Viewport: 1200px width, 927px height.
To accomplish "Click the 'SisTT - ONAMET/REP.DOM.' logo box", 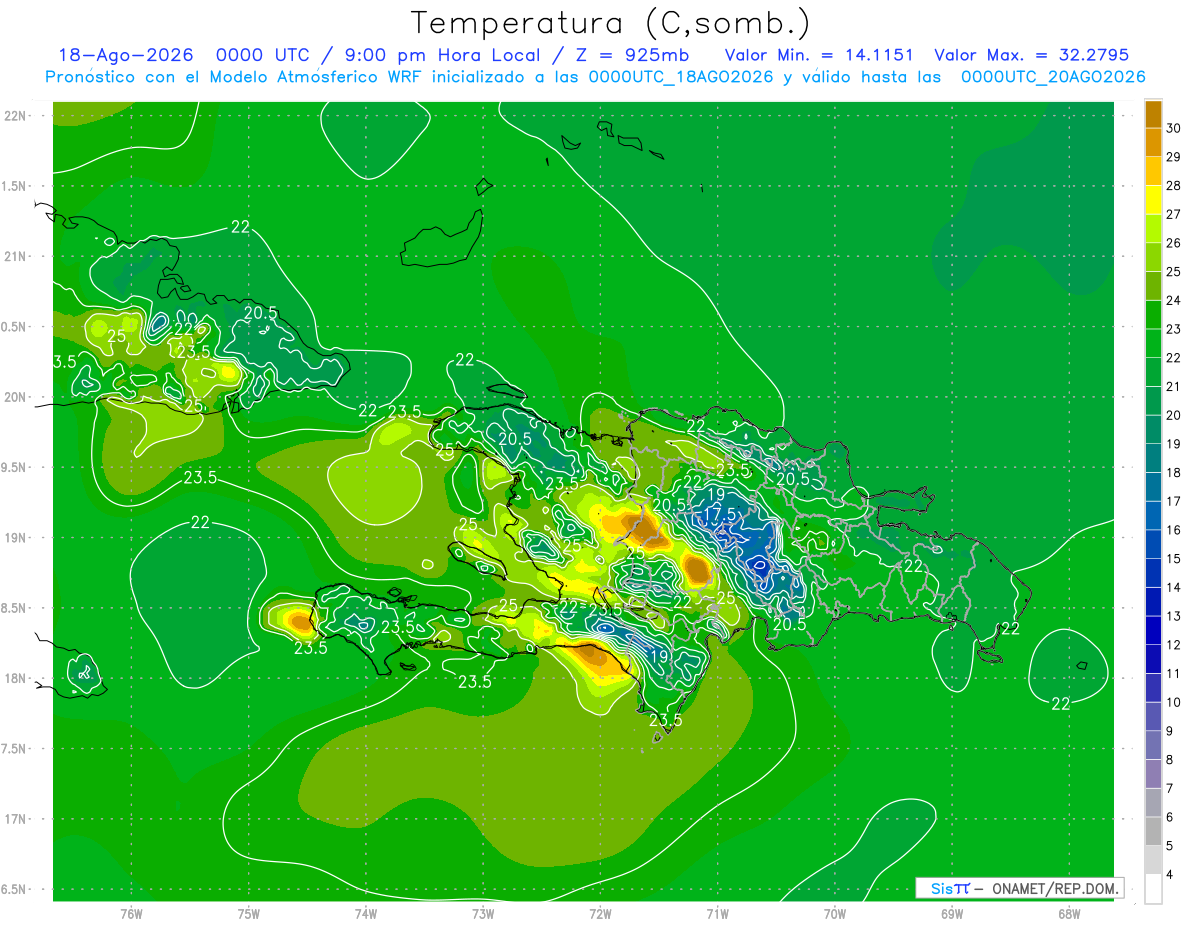I will (x=1019, y=888).
